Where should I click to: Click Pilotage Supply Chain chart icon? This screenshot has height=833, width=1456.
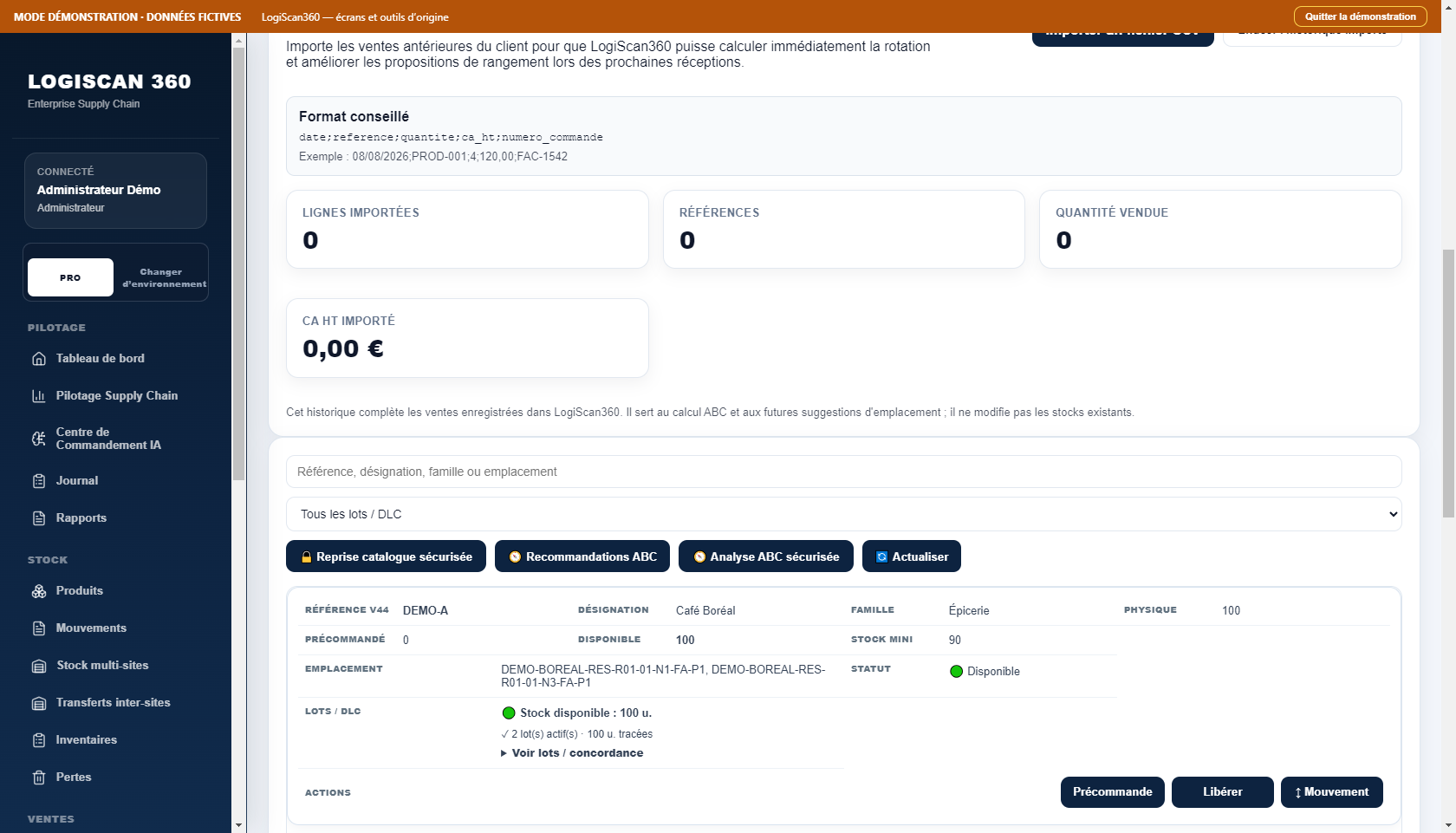pos(39,396)
